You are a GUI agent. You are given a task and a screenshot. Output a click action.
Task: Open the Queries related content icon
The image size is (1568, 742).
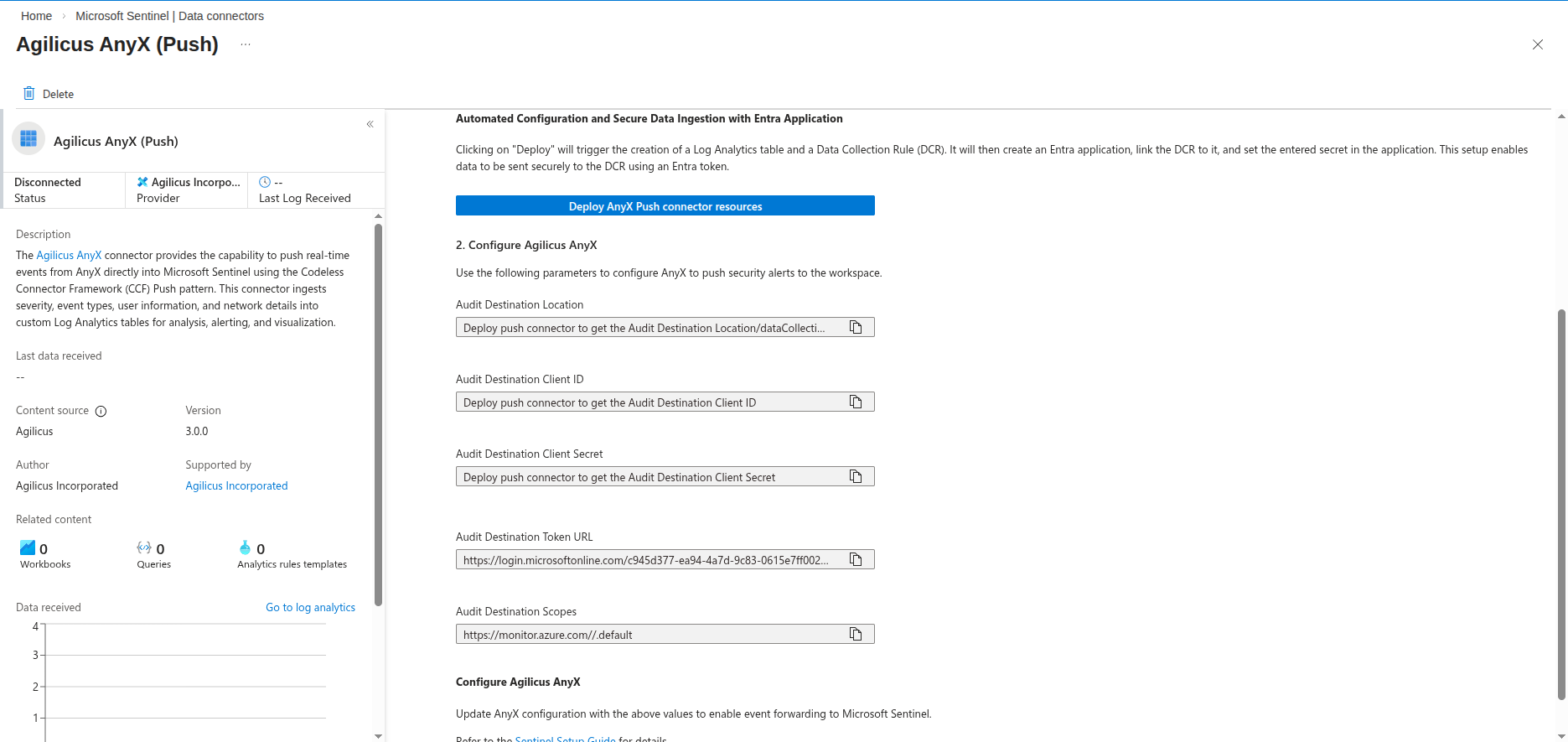click(x=142, y=547)
